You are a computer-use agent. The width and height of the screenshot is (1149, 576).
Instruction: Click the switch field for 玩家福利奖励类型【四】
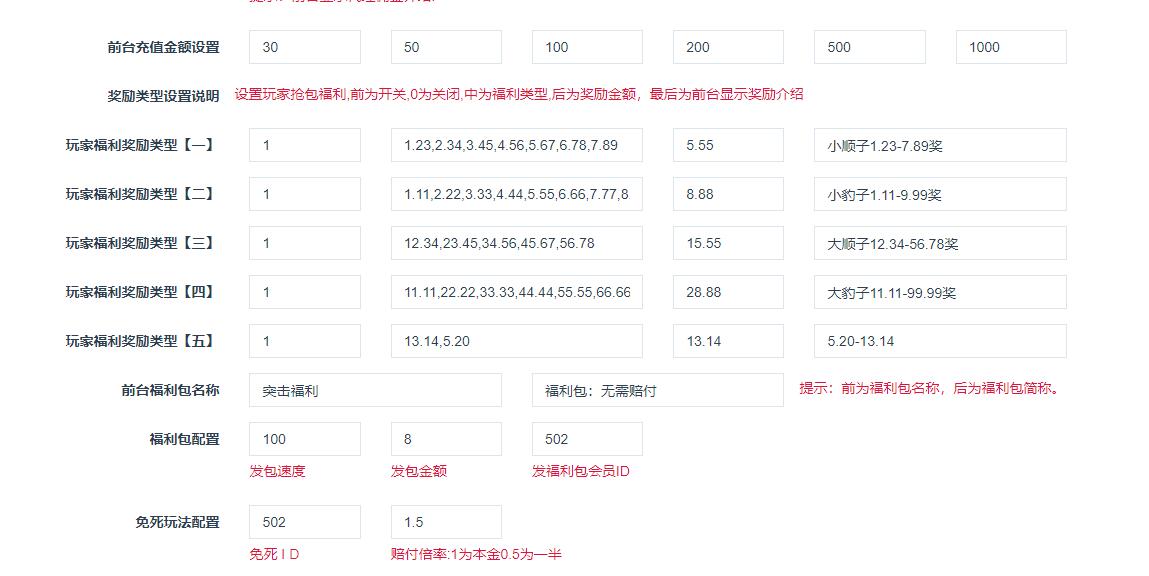coord(305,292)
